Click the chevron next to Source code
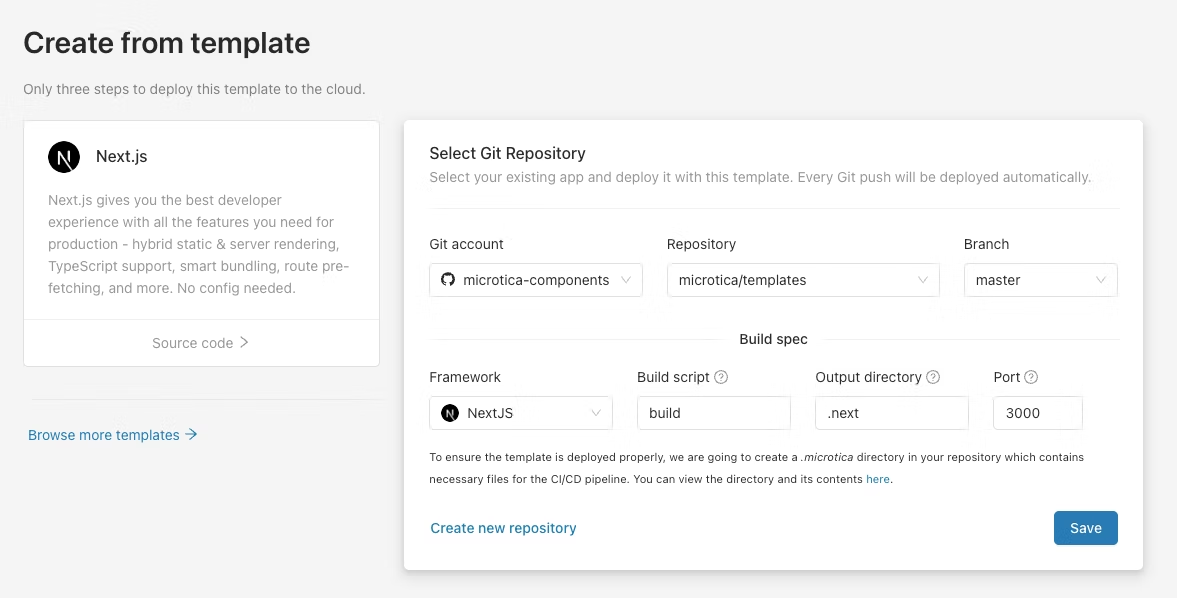 click(x=244, y=343)
